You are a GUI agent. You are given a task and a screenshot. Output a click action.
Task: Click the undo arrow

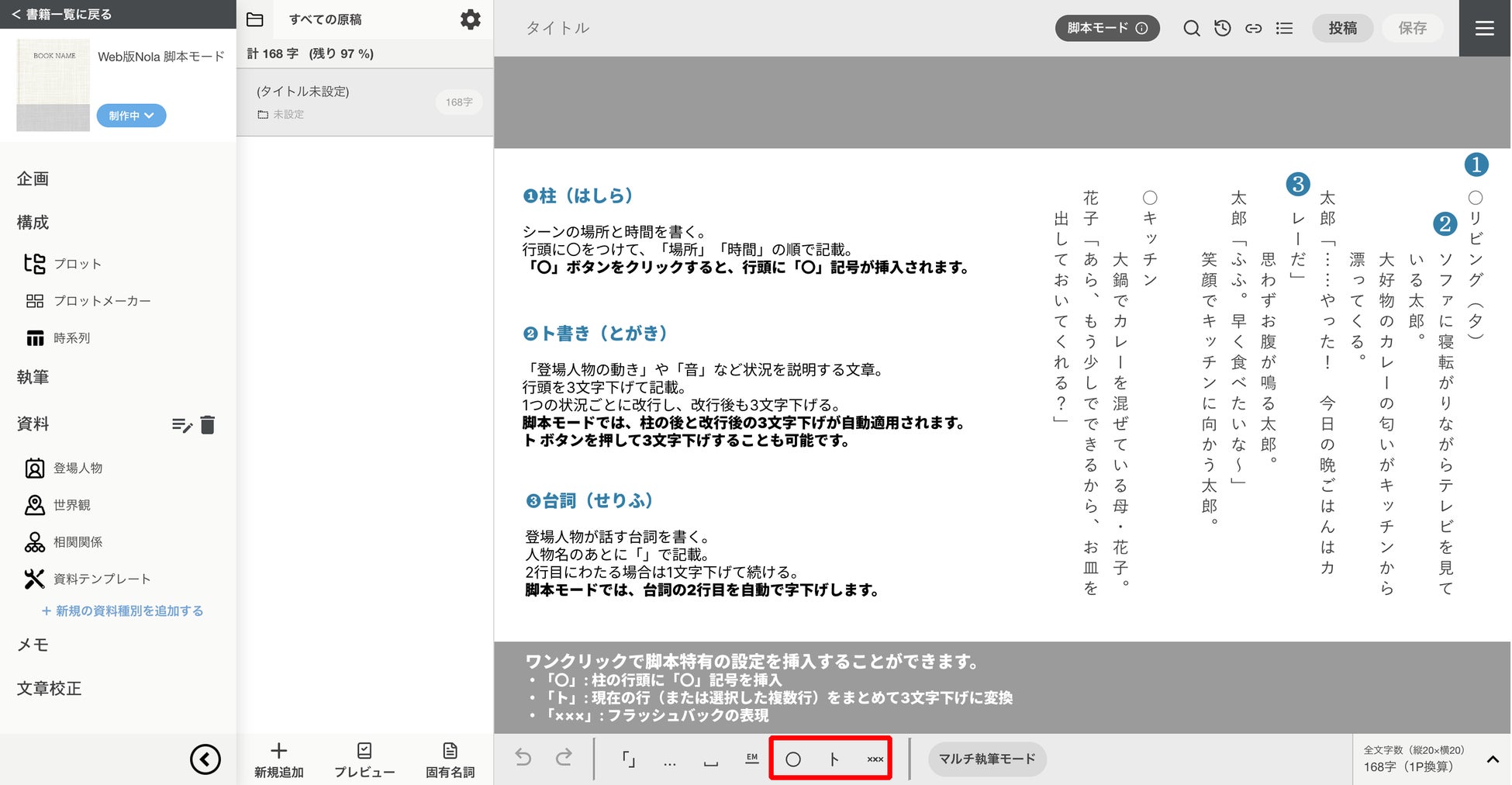(x=523, y=758)
